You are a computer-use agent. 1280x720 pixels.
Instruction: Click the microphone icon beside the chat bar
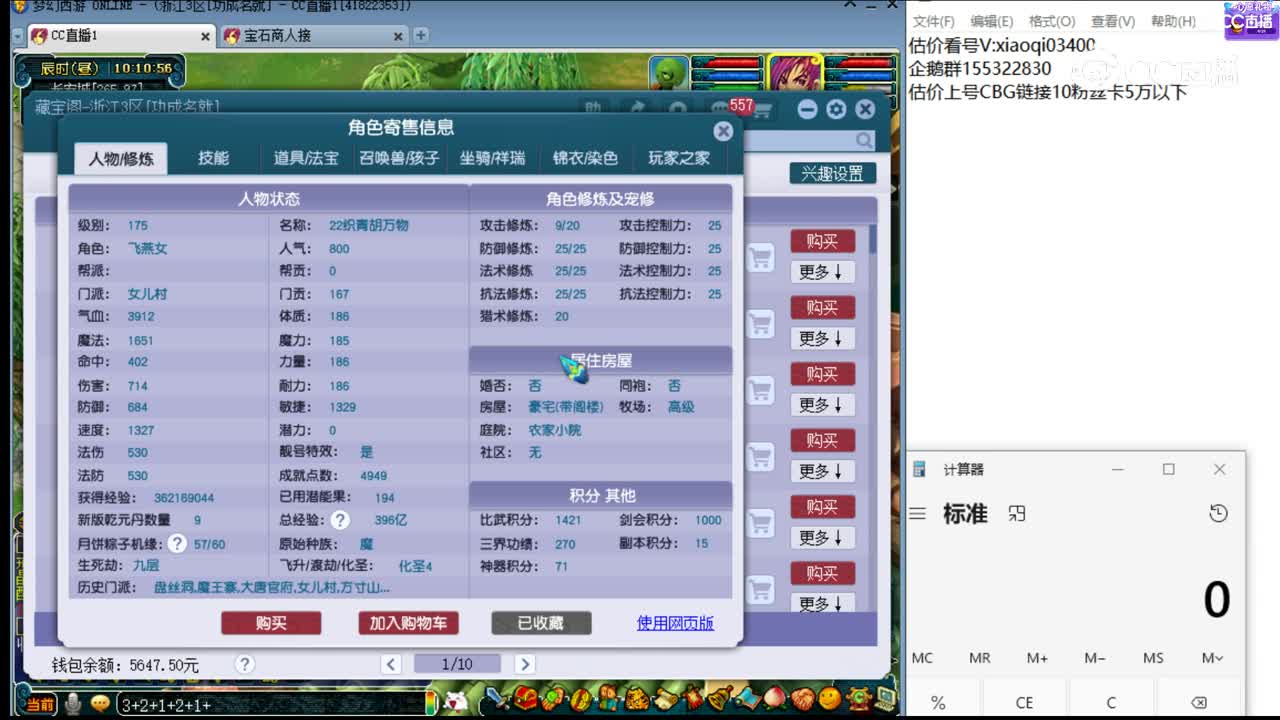[70, 703]
